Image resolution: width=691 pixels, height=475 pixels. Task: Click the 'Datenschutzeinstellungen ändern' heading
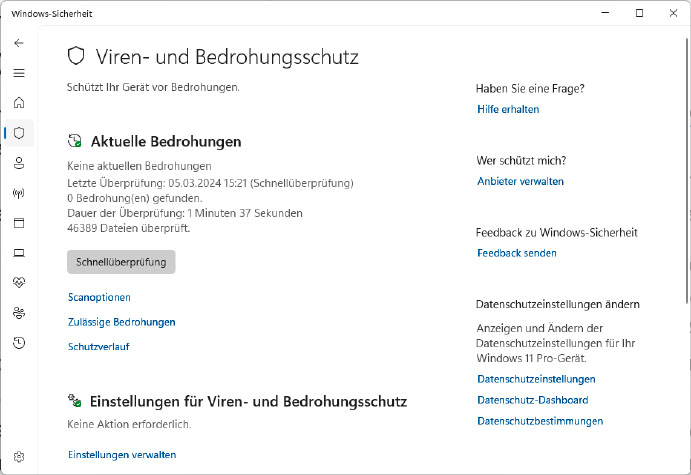point(558,304)
